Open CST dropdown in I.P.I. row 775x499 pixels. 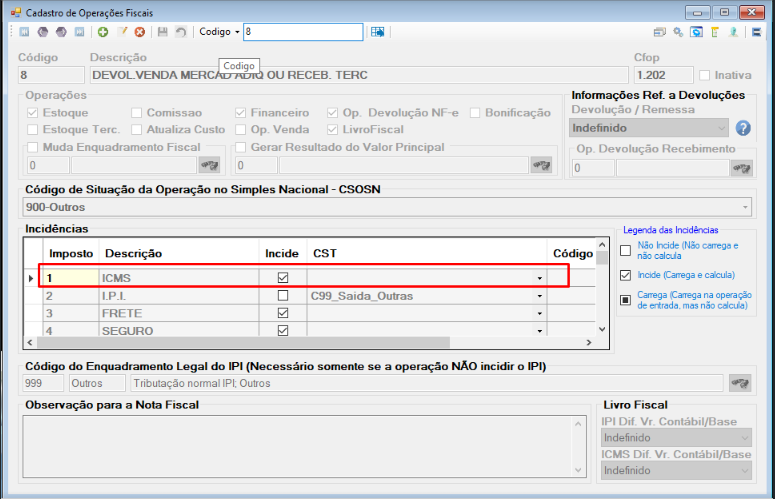pos(540,296)
